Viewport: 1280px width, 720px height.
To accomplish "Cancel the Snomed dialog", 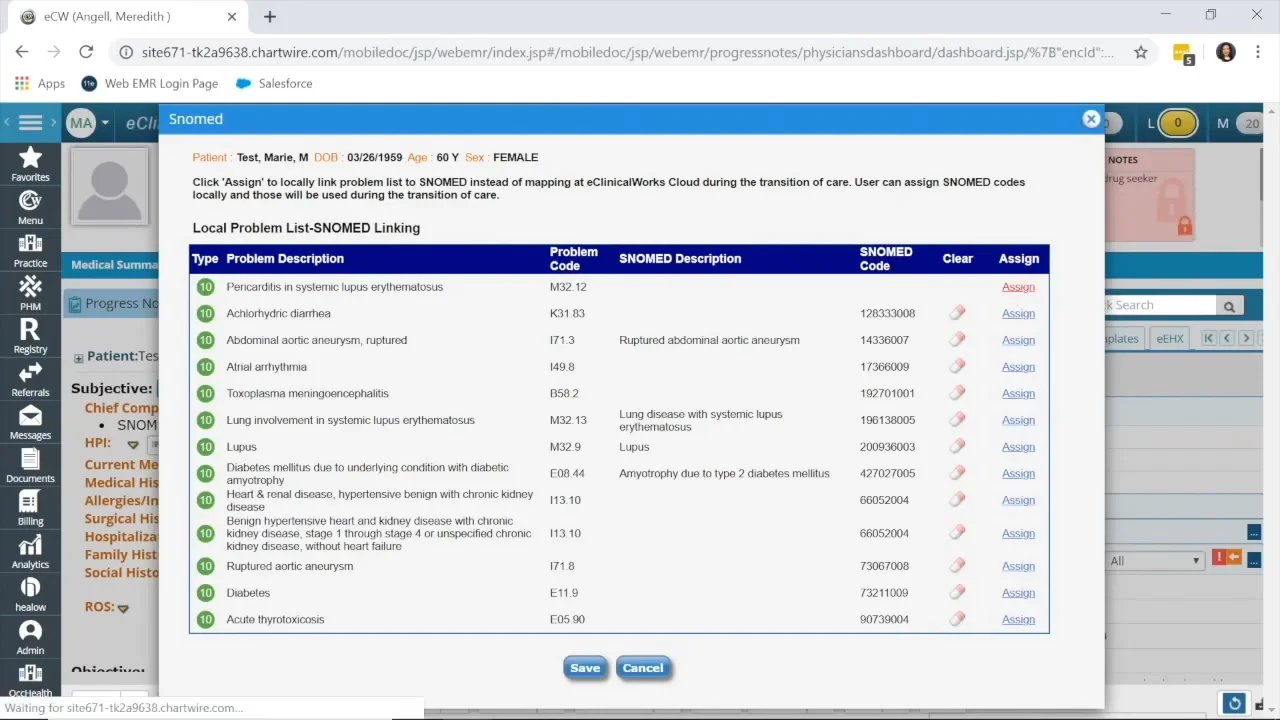I will coord(643,668).
